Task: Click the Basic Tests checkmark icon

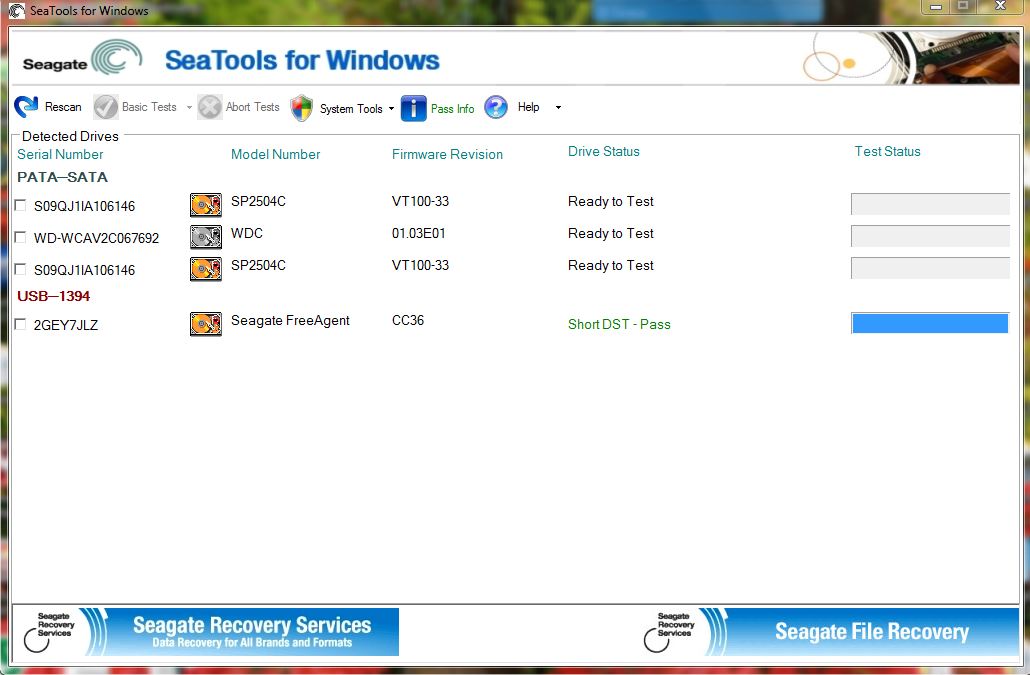Action: pos(105,107)
